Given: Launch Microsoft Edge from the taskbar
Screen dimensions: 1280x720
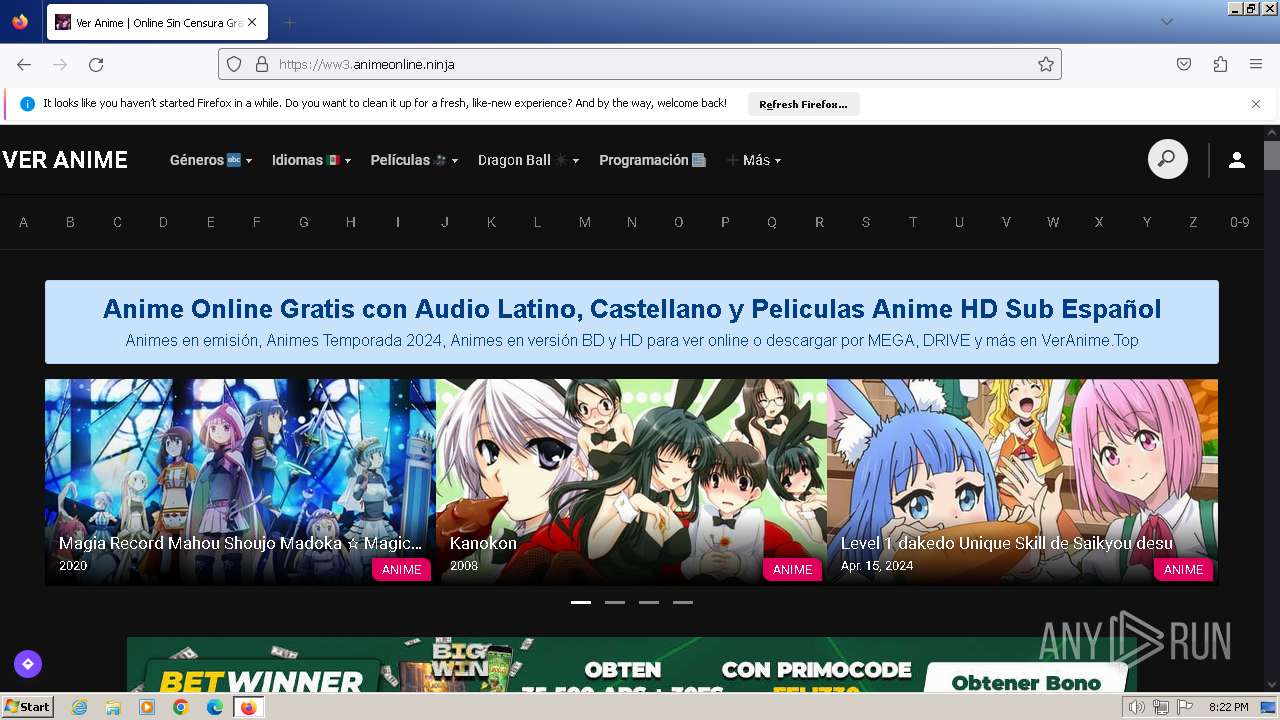Looking at the screenshot, I should pyautogui.click(x=215, y=707).
